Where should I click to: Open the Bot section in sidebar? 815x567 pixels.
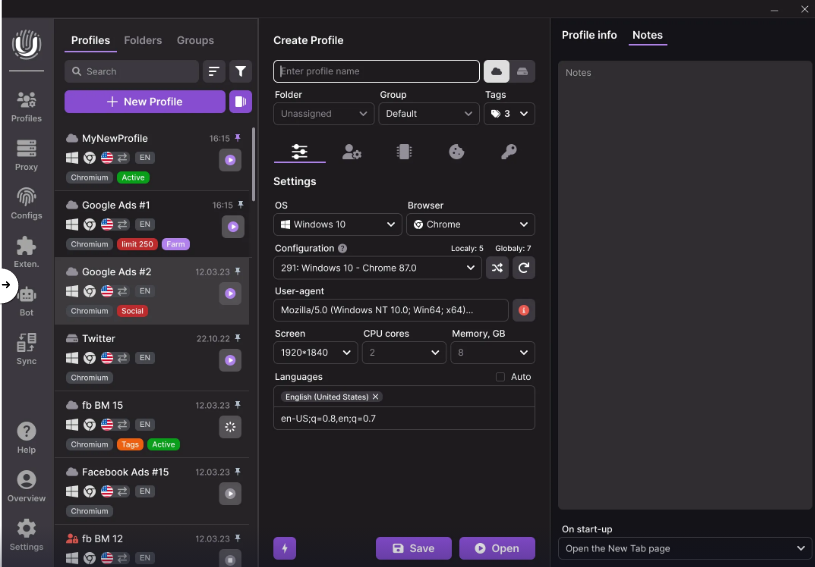coord(26,300)
